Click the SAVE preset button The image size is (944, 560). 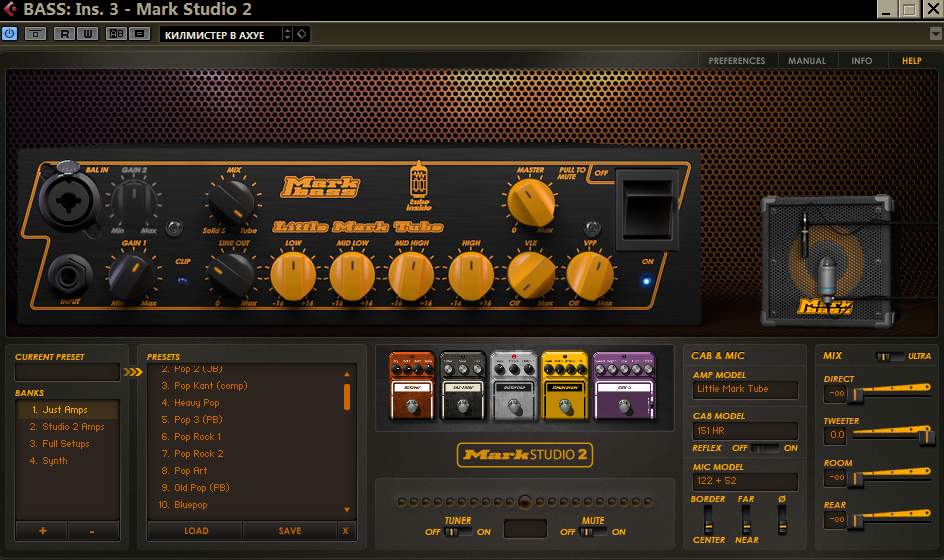(x=290, y=530)
